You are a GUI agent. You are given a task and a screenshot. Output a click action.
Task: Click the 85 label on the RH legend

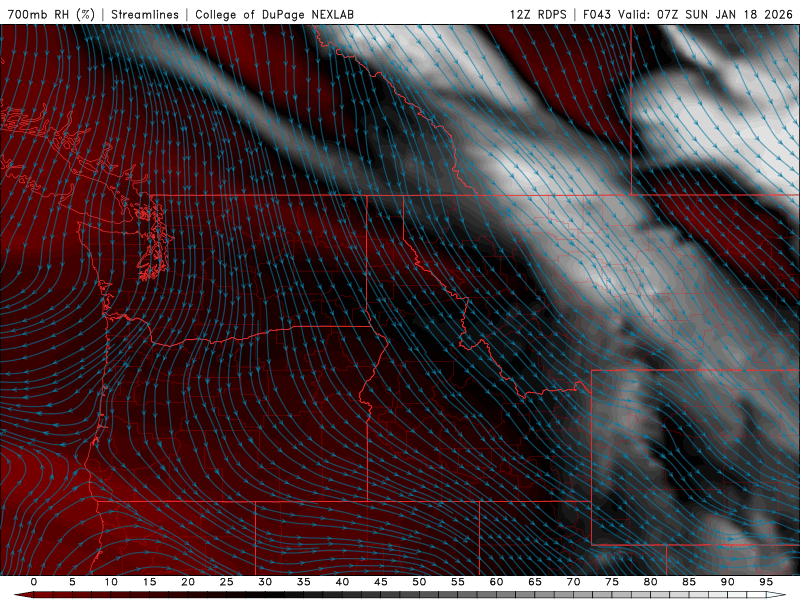[x=689, y=582]
